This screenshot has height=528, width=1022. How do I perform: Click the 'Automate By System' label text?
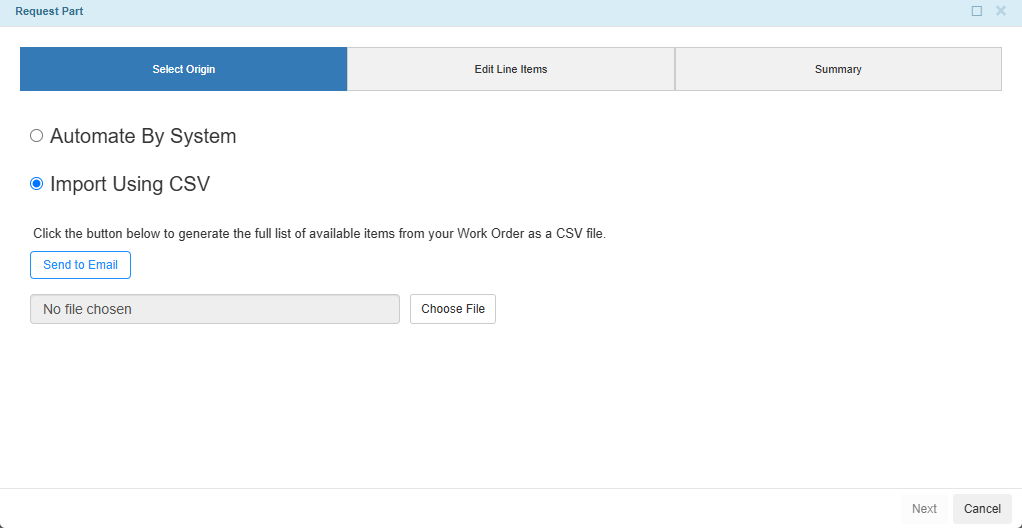(x=143, y=136)
